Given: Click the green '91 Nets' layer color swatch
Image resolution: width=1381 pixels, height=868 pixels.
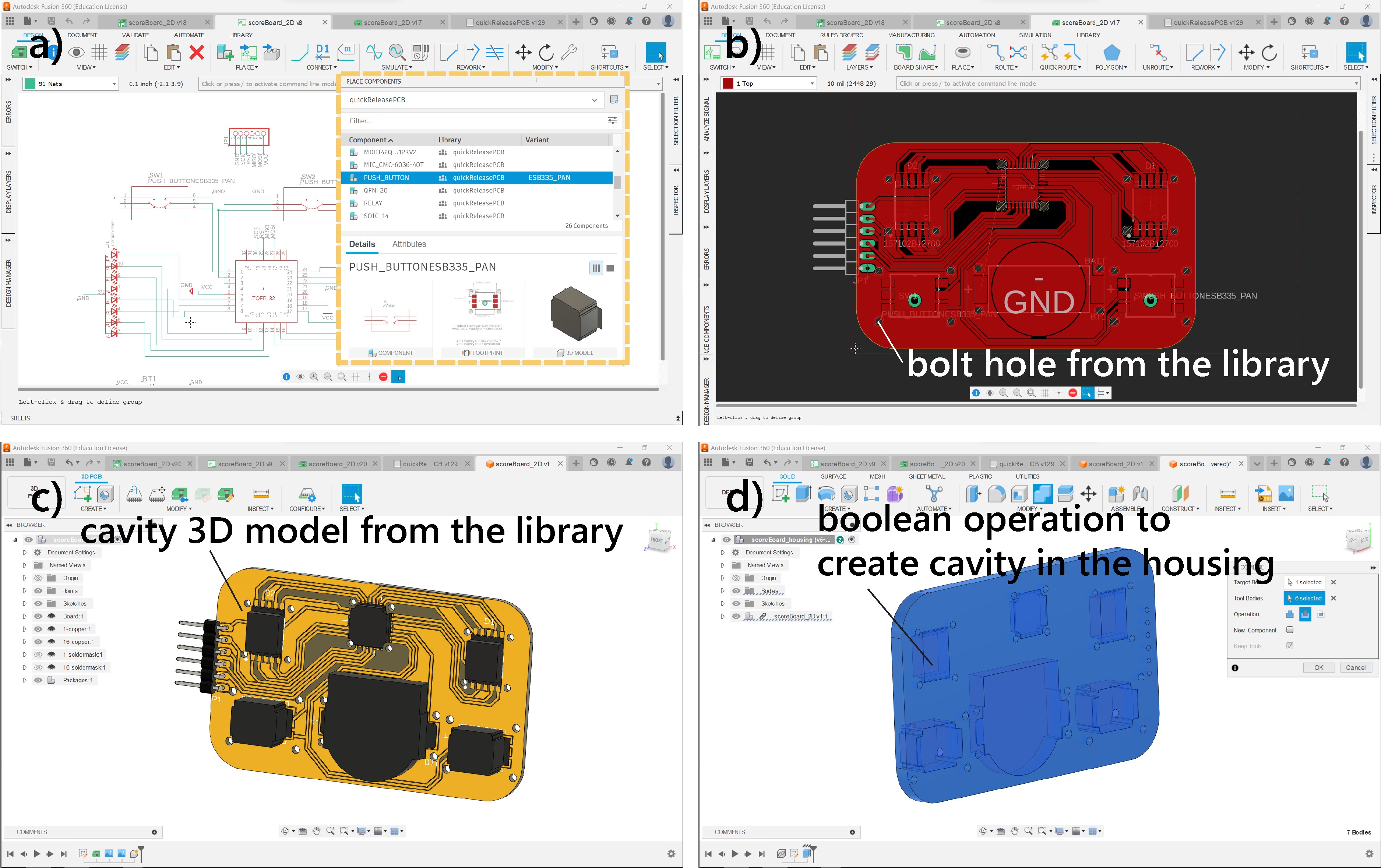Looking at the screenshot, I should pos(30,84).
